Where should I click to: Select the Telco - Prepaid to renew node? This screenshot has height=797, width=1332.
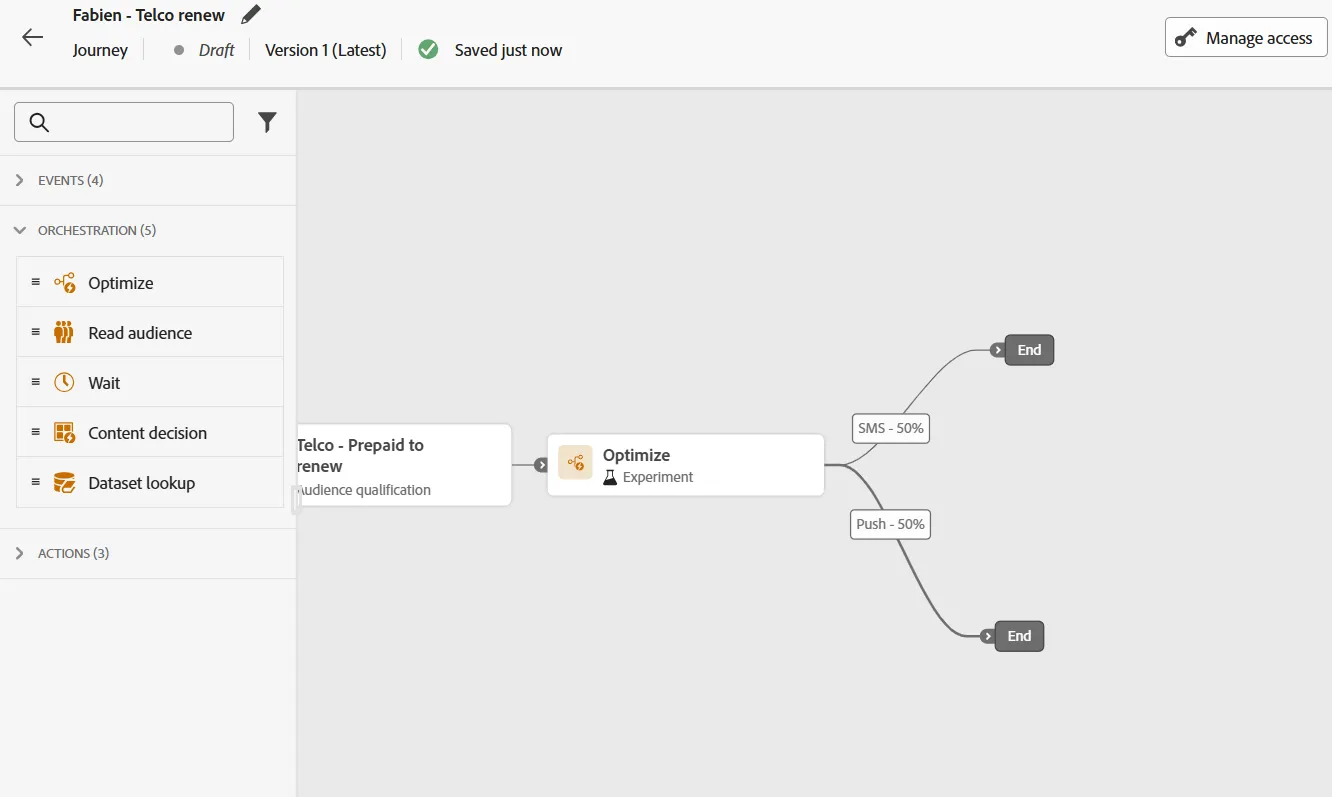(x=404, y=465)
